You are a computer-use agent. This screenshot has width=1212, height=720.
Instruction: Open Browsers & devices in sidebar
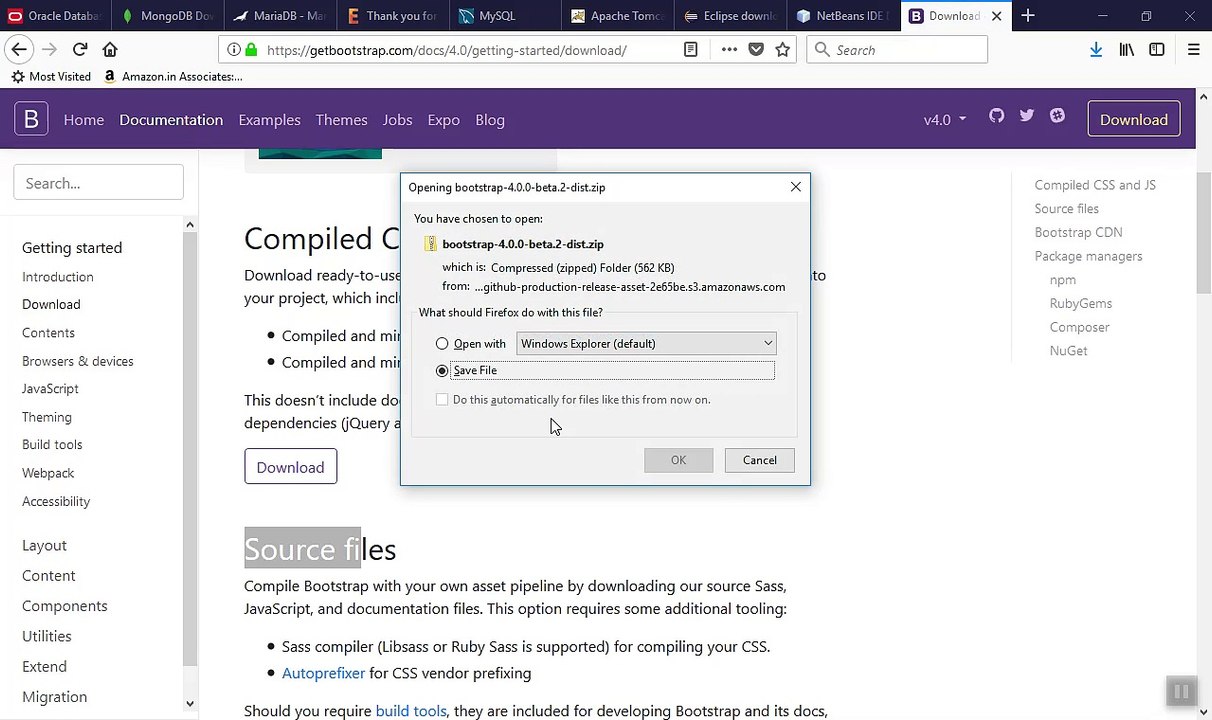point(78,361)
